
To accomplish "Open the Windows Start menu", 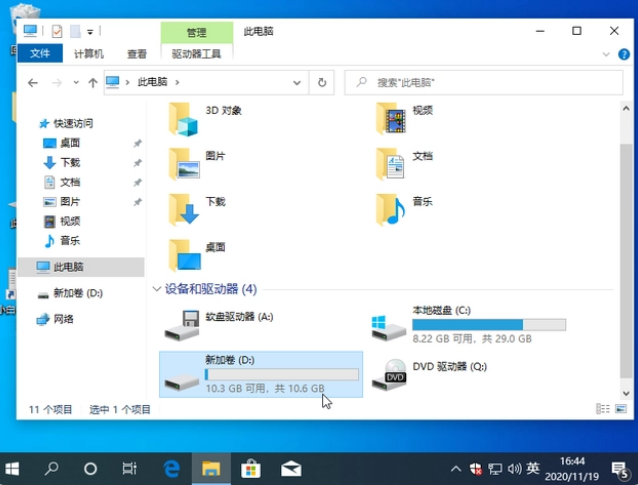I will point(12,469).
